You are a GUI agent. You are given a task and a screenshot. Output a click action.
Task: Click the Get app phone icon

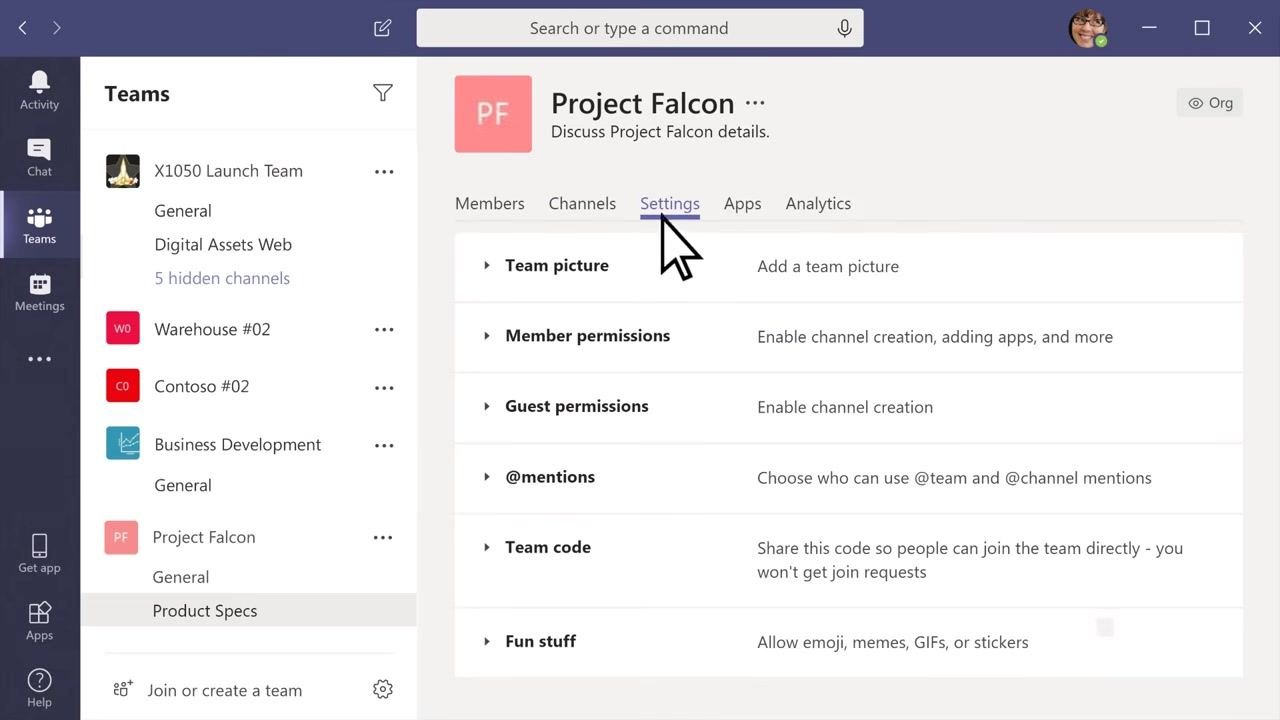(39, 545)
